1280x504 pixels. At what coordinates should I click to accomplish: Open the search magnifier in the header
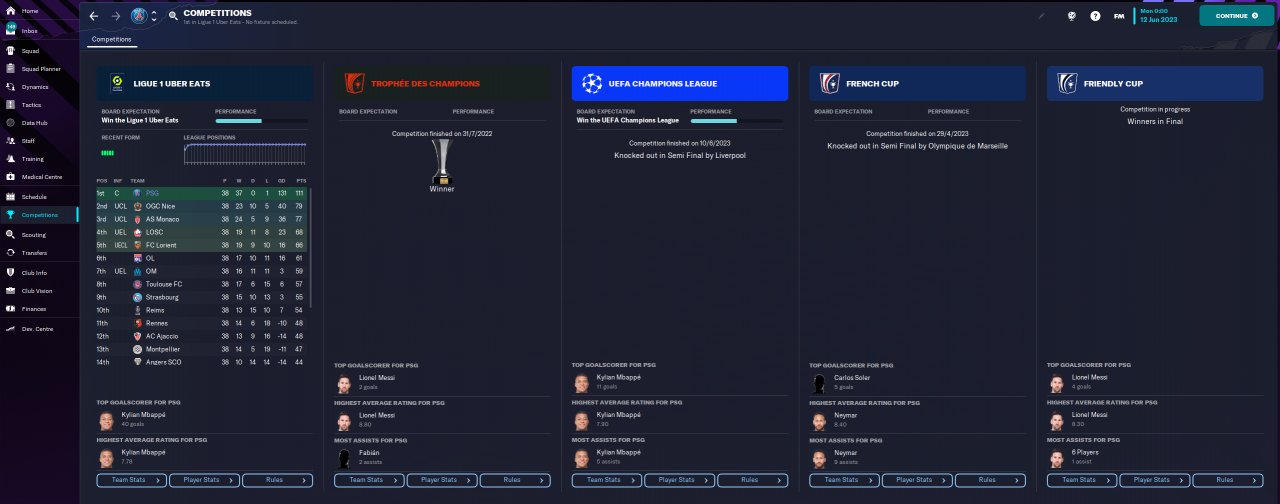click(x=173, y=16)
